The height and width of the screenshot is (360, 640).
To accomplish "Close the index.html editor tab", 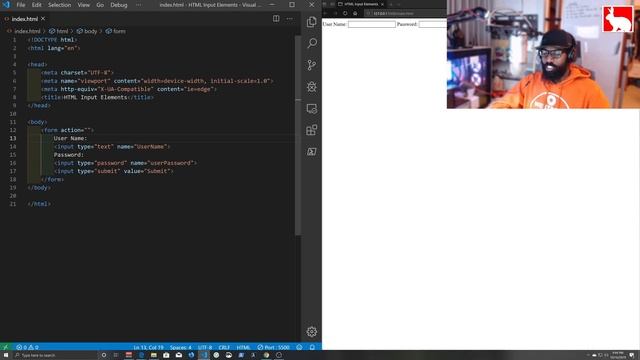I will click(x=43, y=18).
